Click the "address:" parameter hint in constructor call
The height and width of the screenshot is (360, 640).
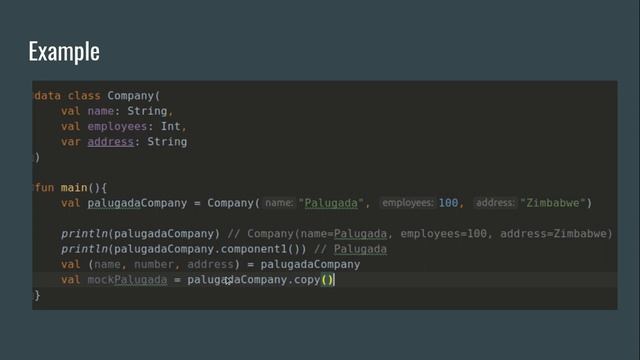tap(495, 203)
